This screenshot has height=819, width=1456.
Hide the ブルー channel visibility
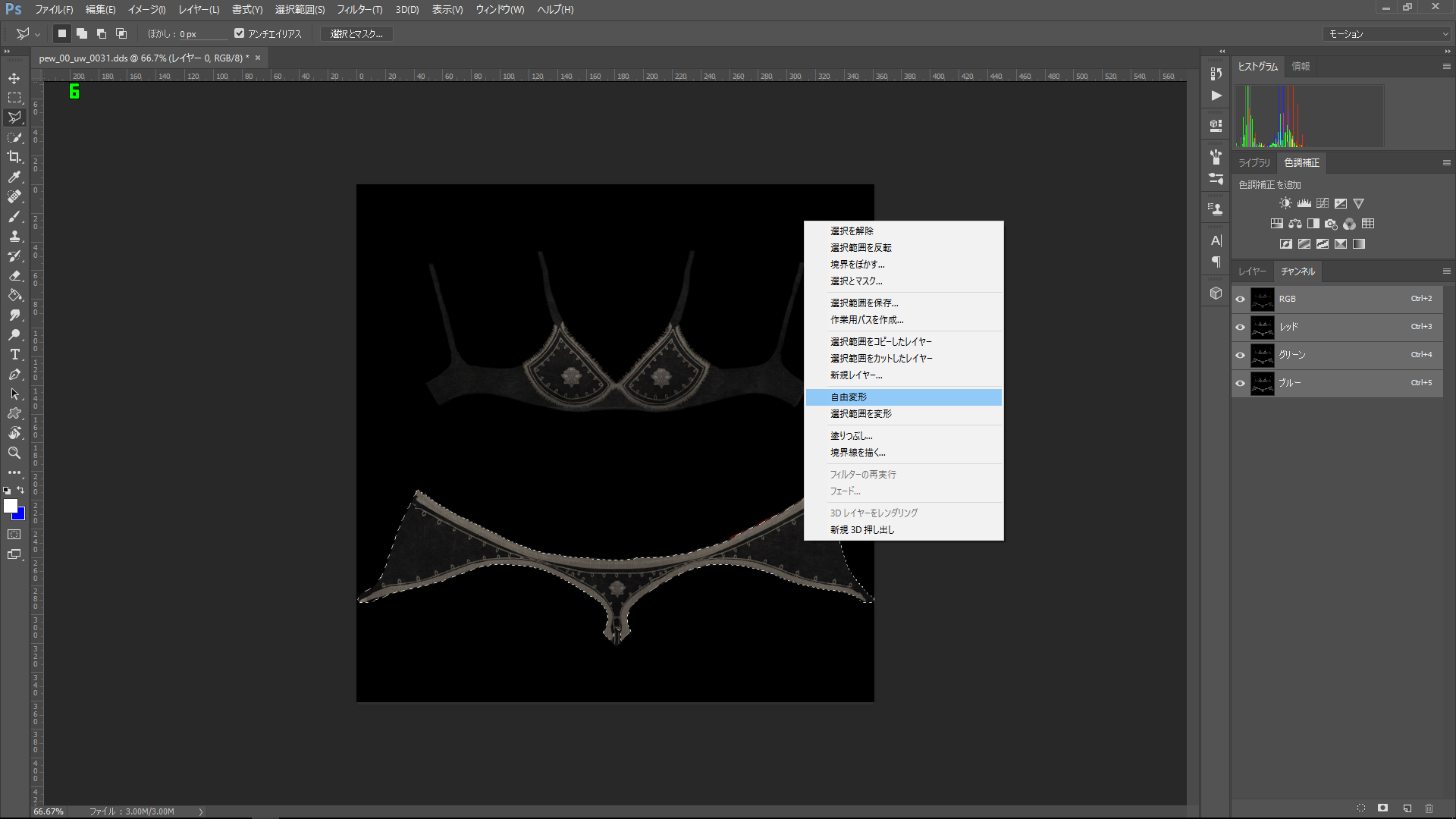point(1241,383)
